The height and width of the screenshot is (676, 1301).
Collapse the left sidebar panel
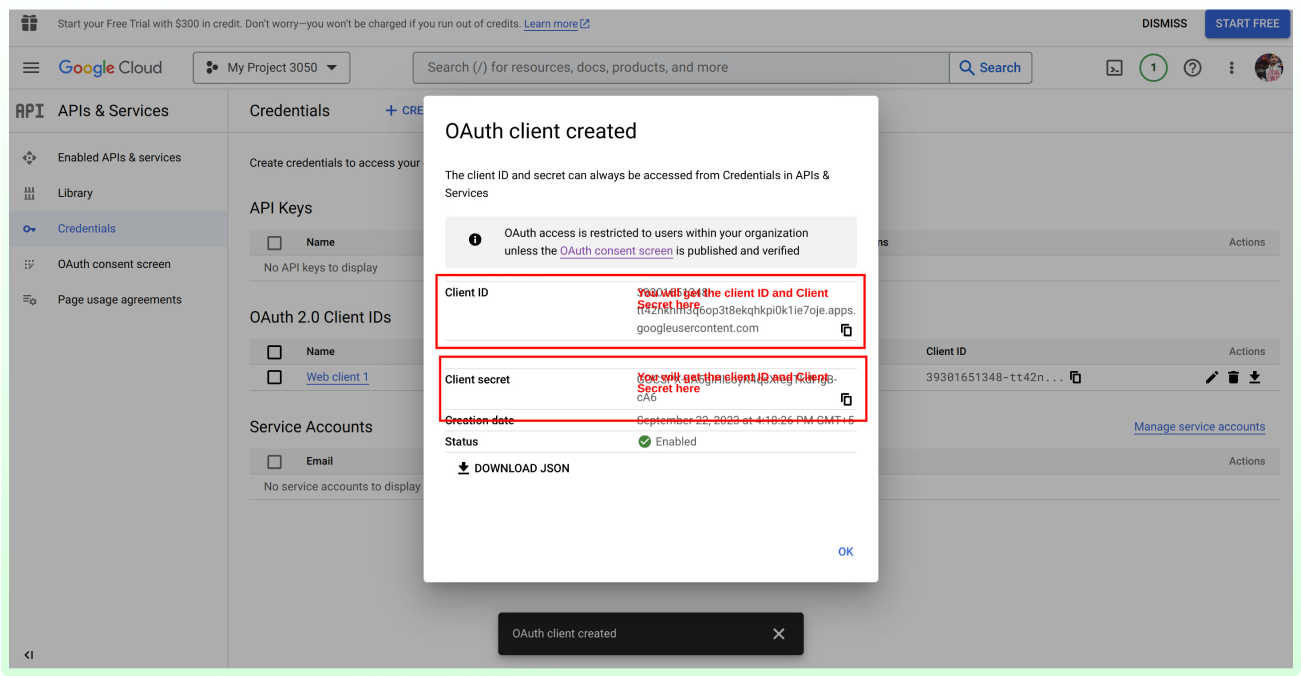coord(29,655)
